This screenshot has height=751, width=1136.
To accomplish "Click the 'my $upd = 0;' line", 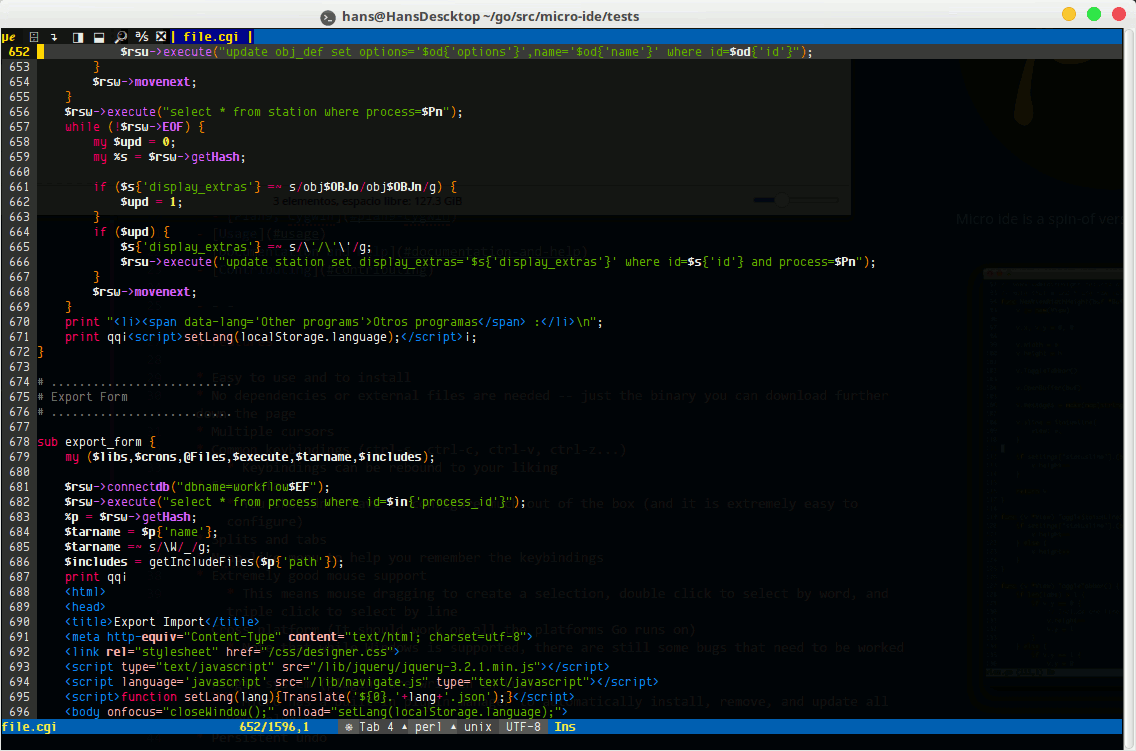I will coord(134,142).
